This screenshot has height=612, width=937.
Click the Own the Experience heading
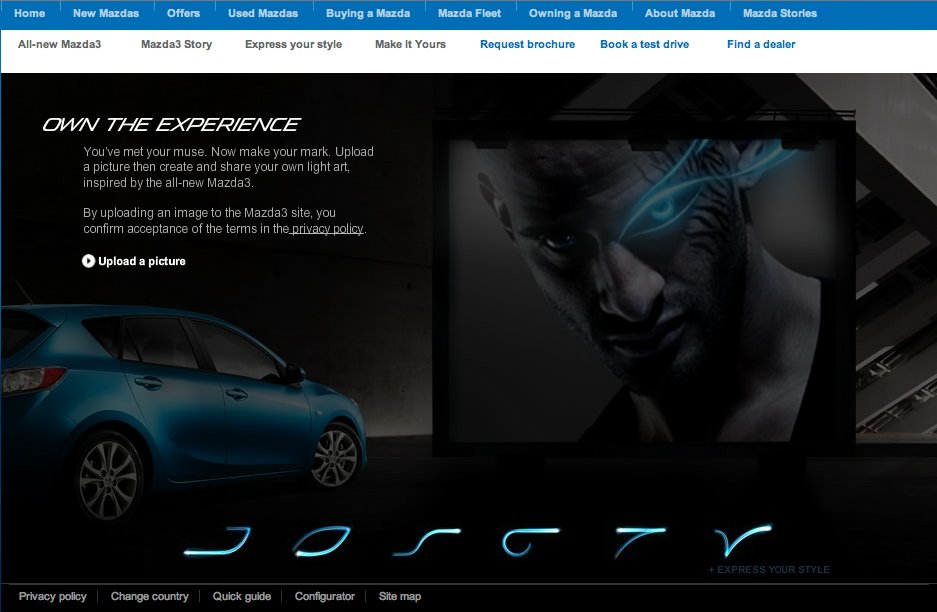point(171,124)
